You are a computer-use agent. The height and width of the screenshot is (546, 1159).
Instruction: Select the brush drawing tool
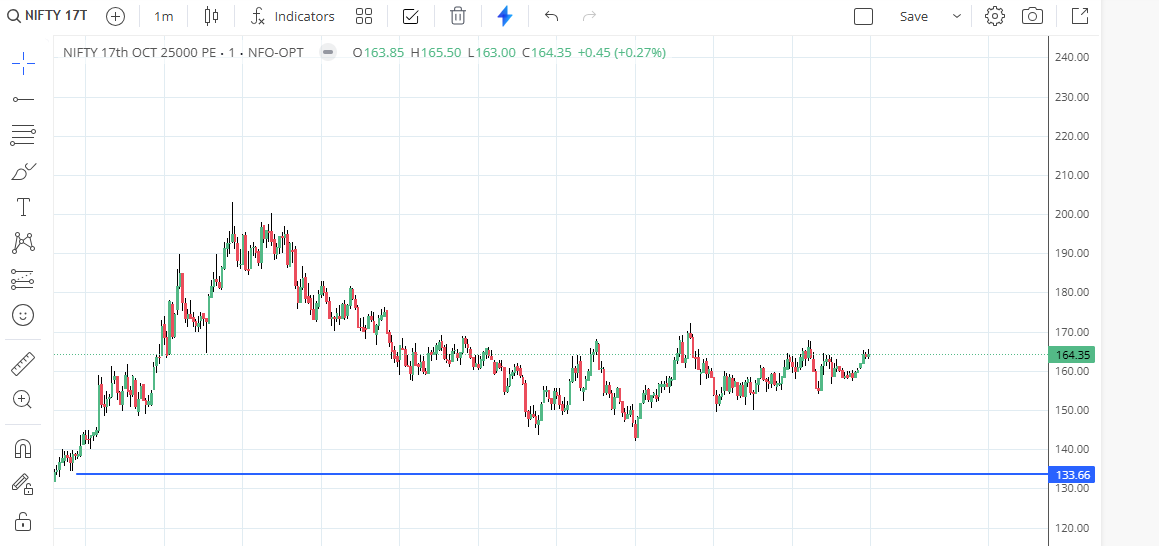click(x=23, y=171)
